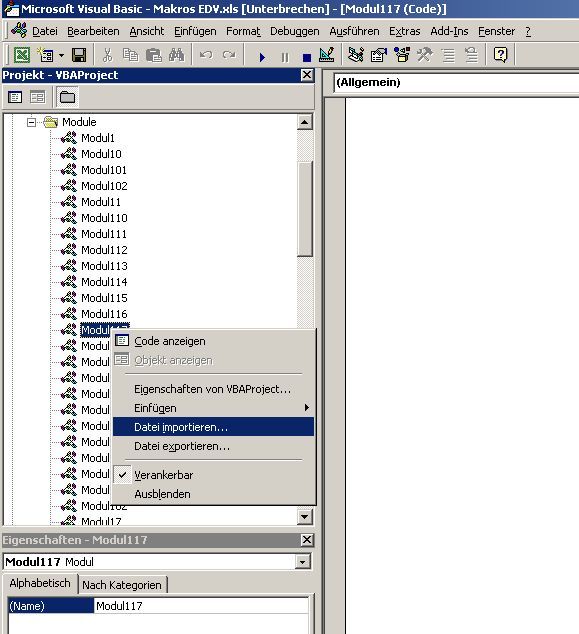This screenshot has width=579, height=634.
Task: Switch to Nach Kategorien tab
Action: 122,585
